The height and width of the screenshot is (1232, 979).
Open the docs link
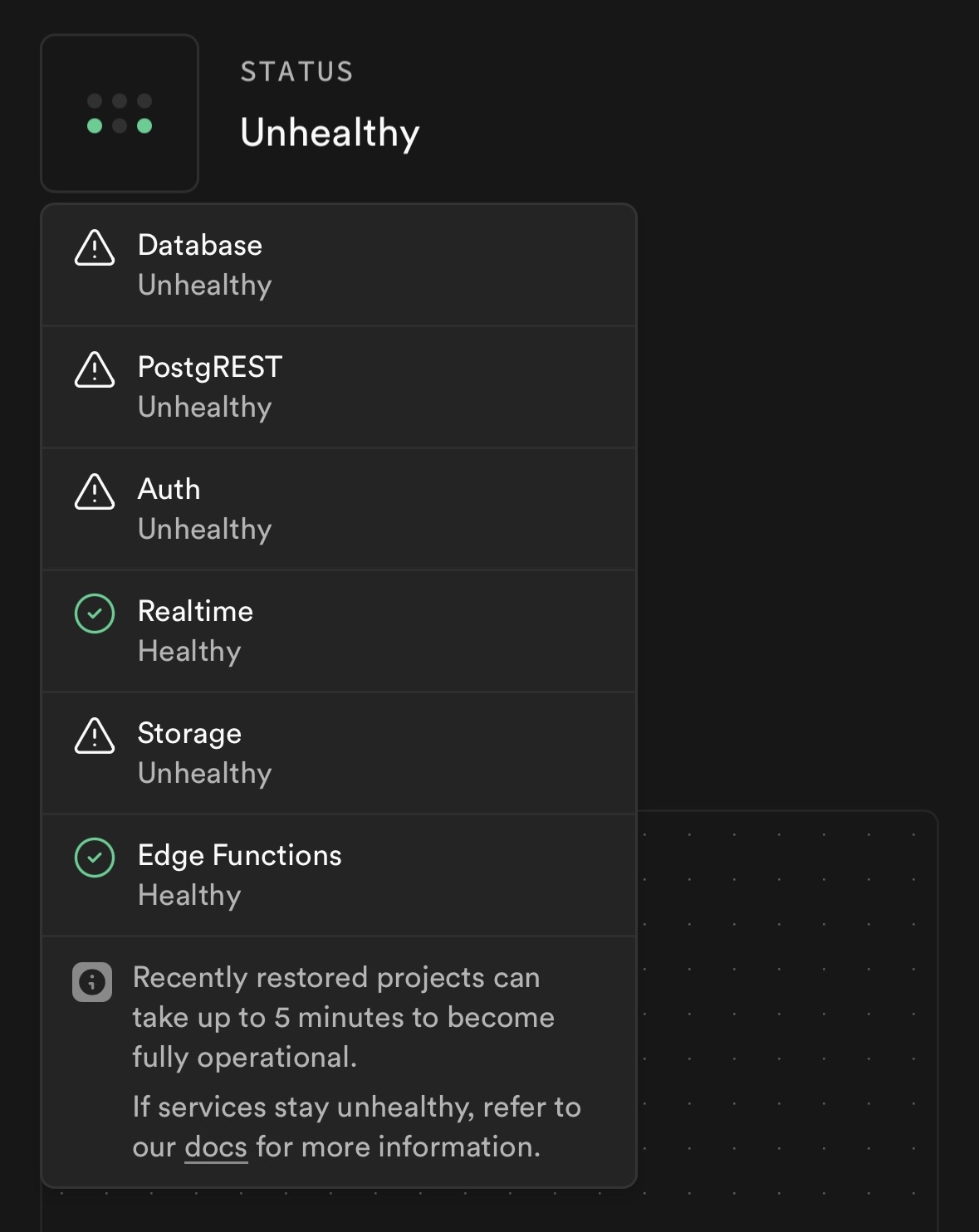click(x=216, y=1146)
